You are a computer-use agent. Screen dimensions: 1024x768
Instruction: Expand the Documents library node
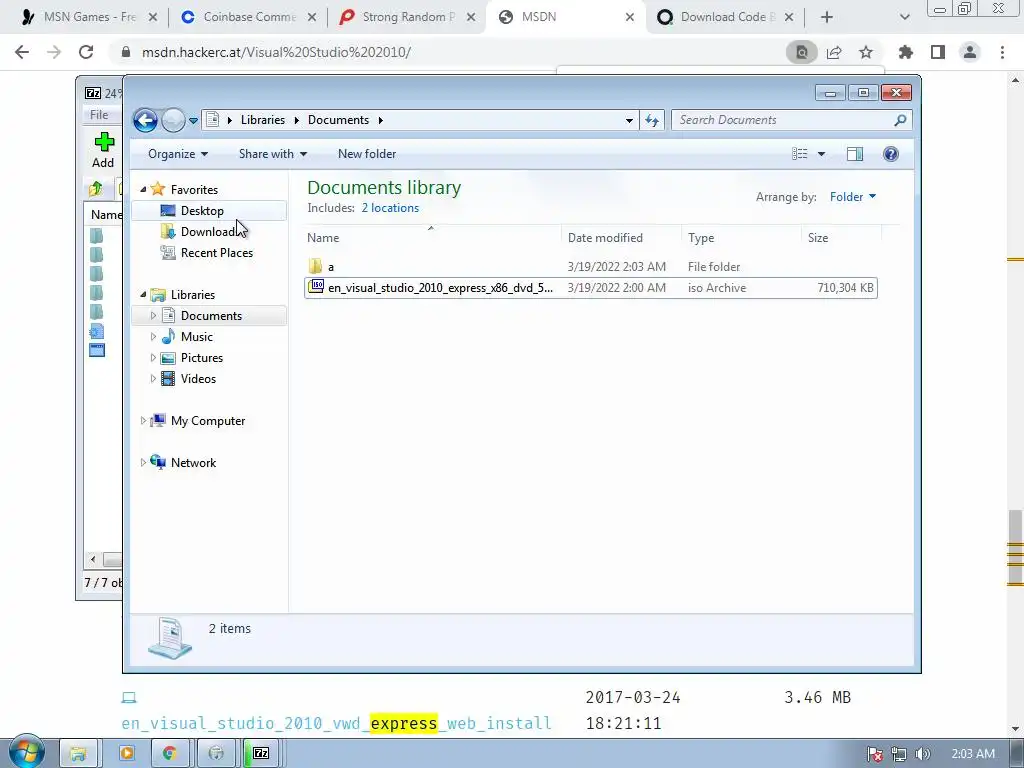click(x=153, y=315)
